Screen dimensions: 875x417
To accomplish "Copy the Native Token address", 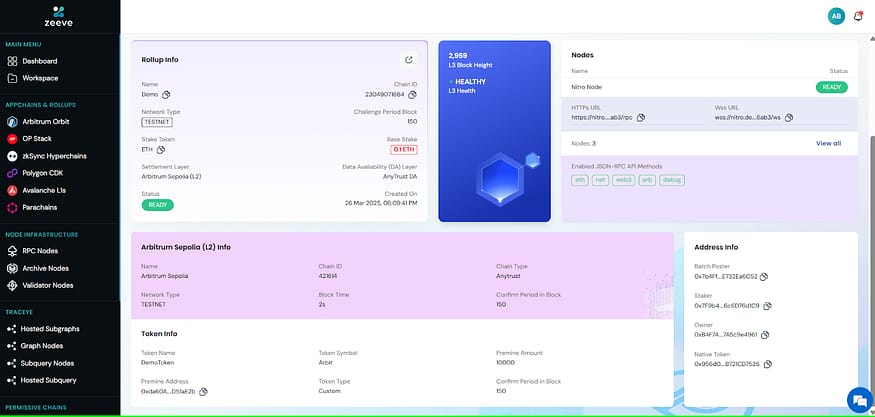I will click(x=768, y=364).
